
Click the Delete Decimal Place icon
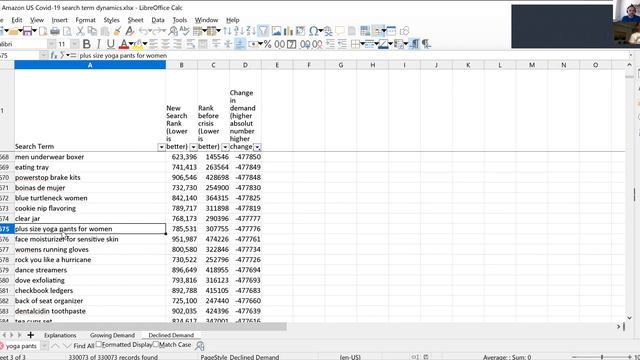pos(317,44)
